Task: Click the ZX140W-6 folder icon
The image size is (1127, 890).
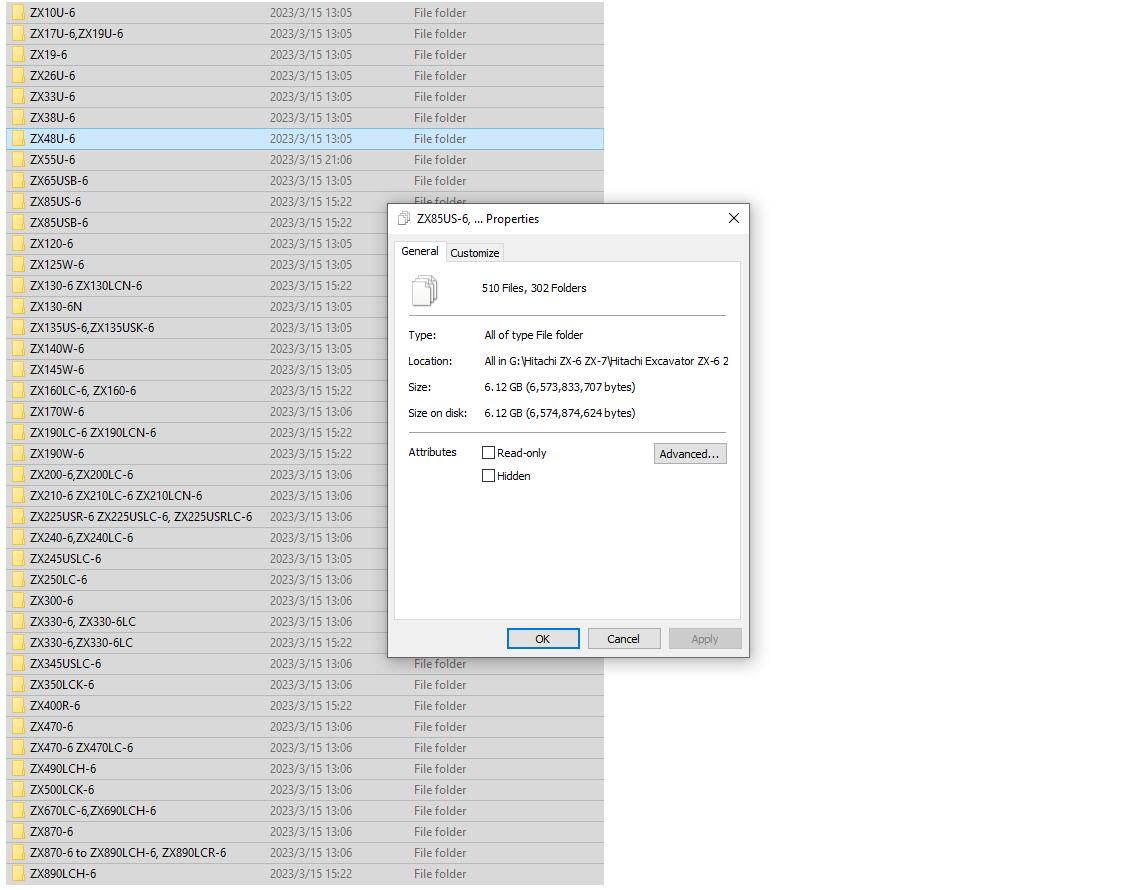Action: (18, 349)
